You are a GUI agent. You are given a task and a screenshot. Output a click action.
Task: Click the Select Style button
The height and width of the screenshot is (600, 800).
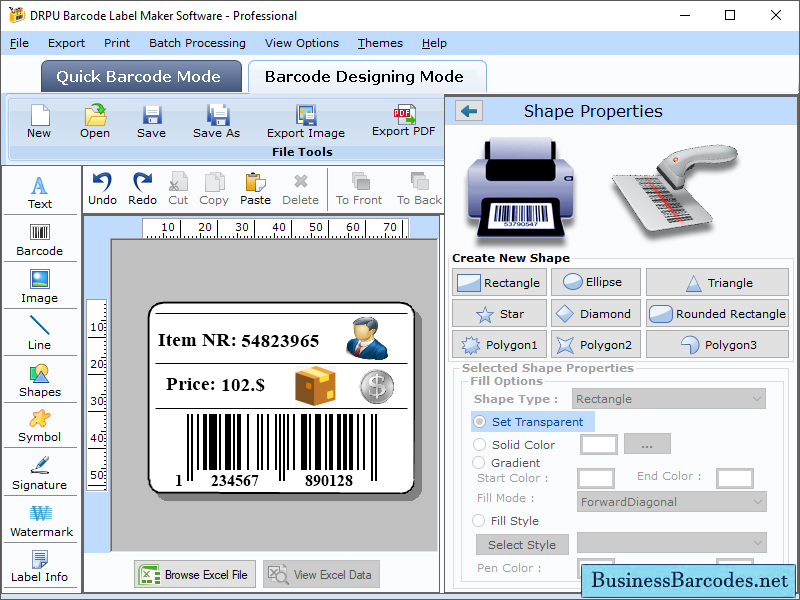(522, 545)
